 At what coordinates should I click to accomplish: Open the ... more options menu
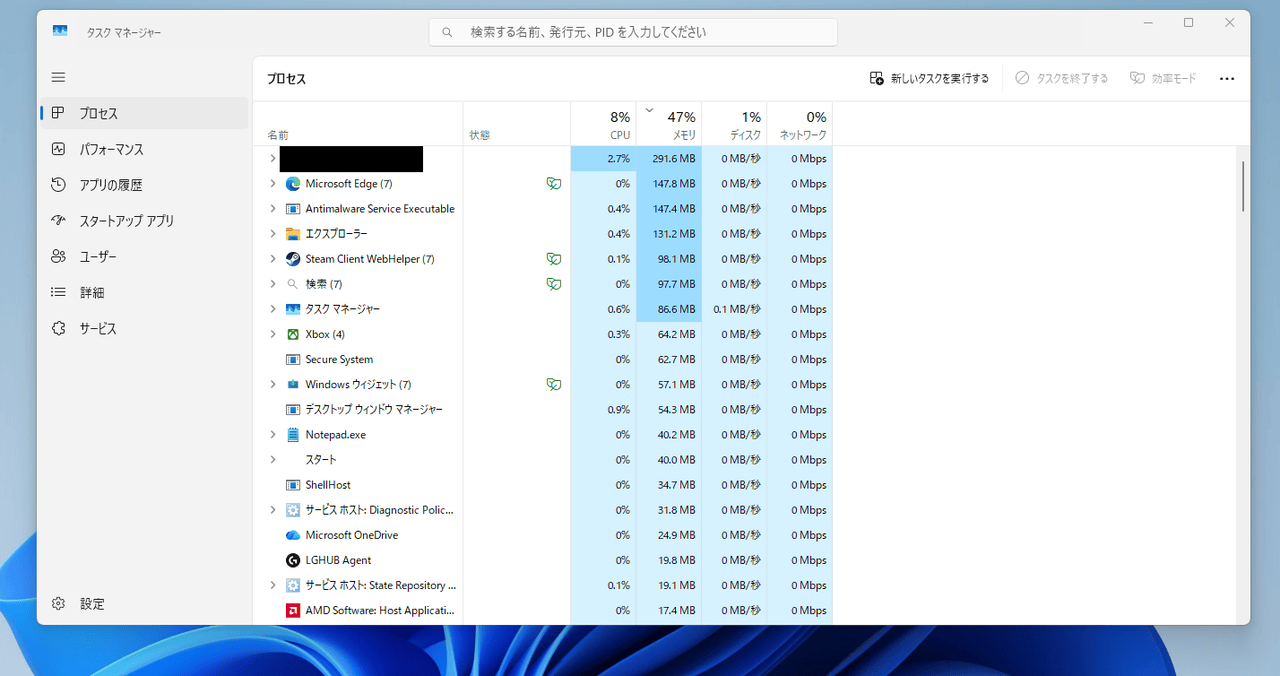[1227, 77]
